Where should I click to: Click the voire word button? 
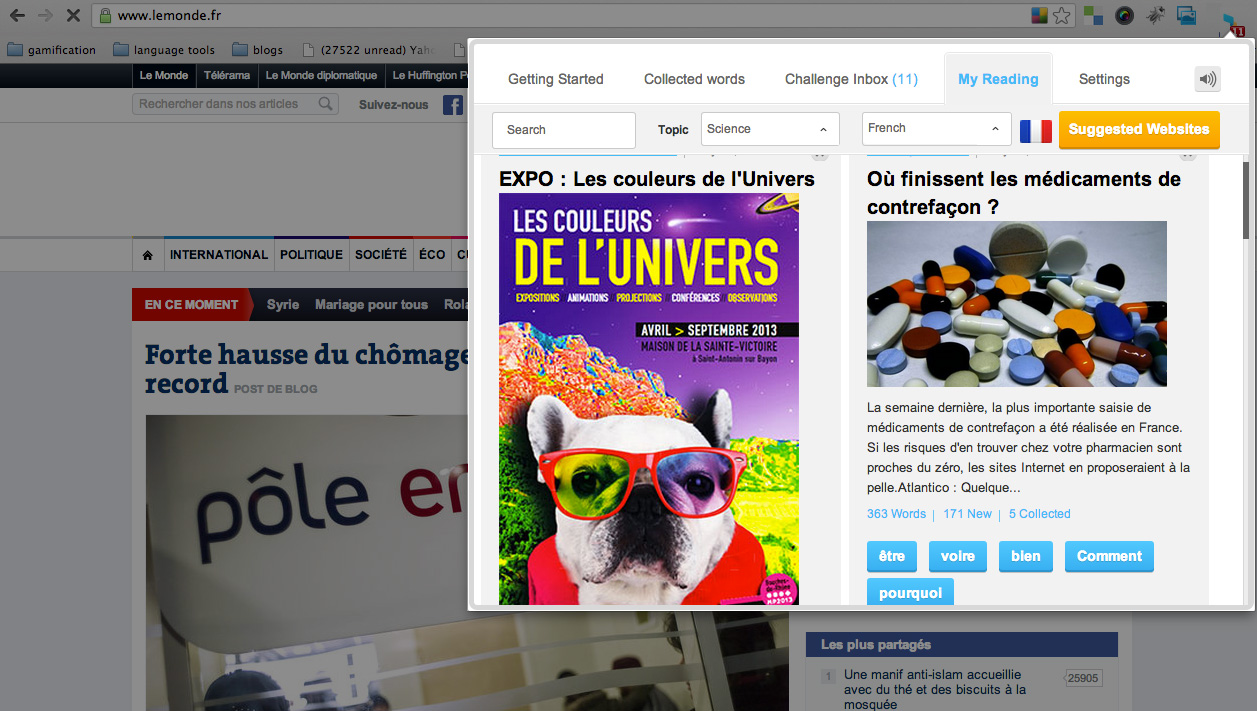958,557
